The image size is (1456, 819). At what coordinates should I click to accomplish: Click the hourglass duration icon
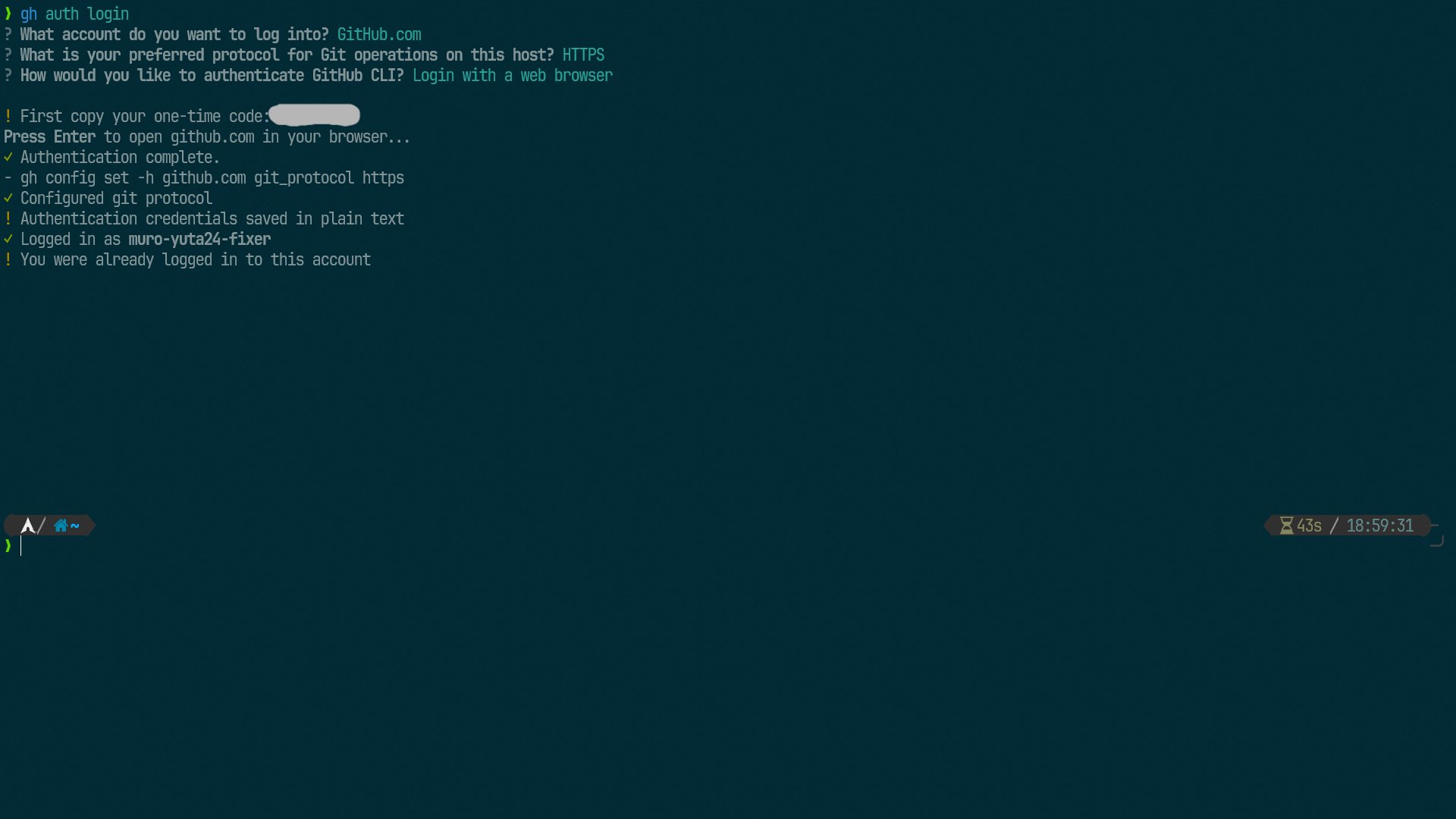[x=1286, y=525]
